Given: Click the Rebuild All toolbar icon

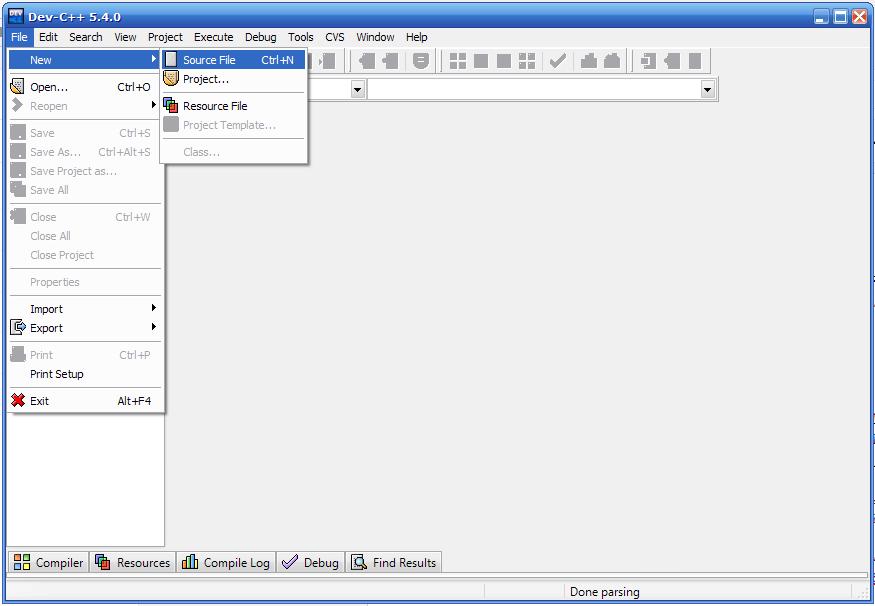Looking at the screenshot, I should (527, 61).
